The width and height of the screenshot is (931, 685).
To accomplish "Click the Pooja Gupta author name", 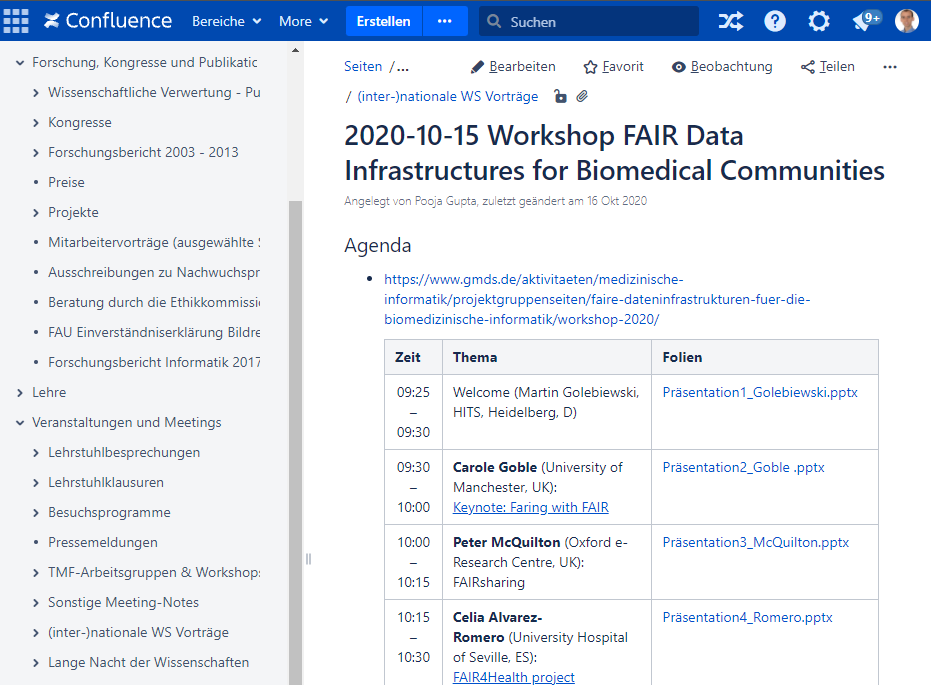I will coord(446,201).
